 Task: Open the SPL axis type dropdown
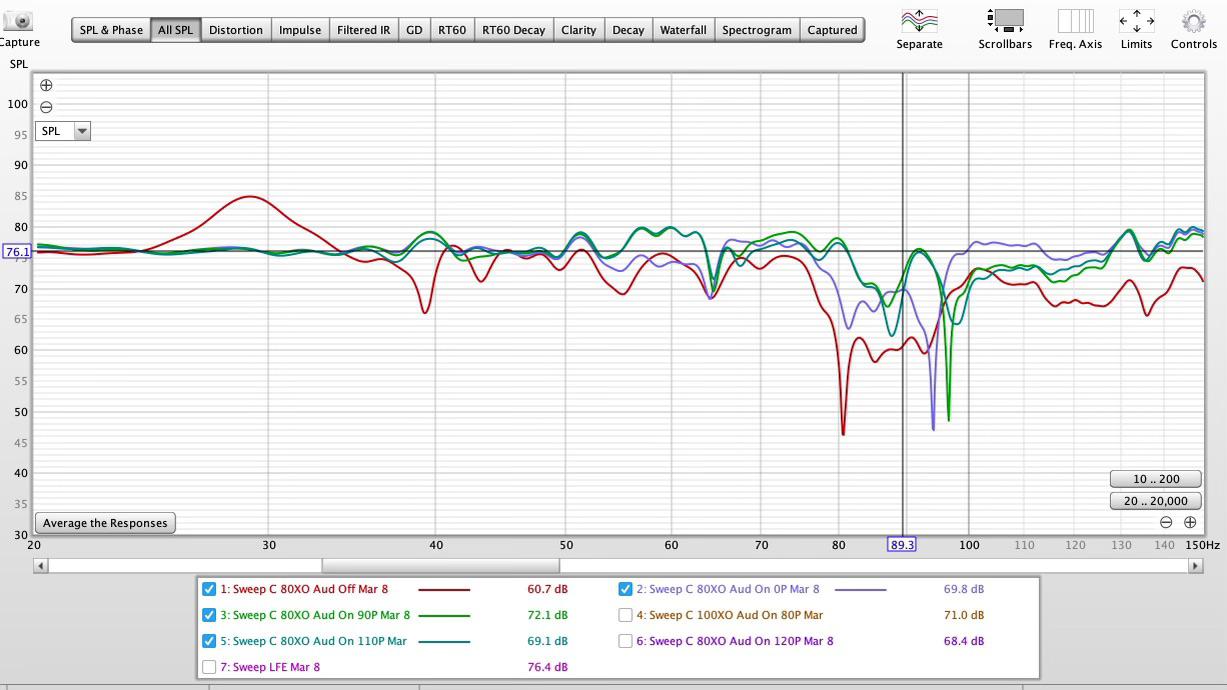click(x=63, y=131)
